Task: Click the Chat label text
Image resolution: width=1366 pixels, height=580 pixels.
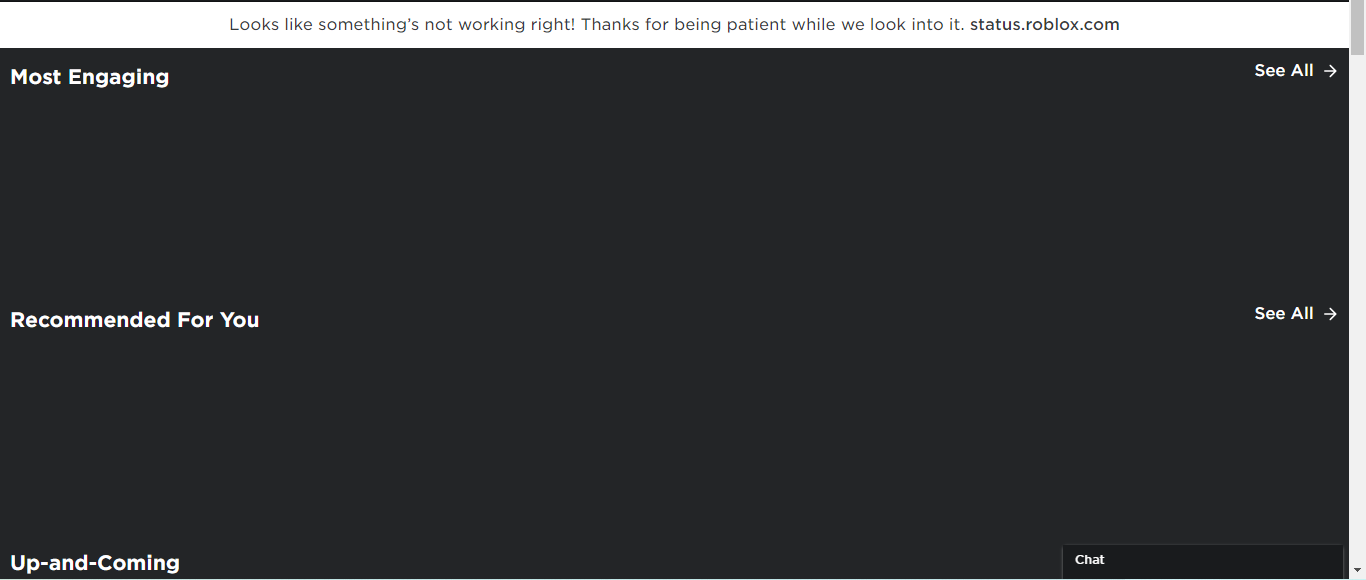Action: (x=1089, y=560)
